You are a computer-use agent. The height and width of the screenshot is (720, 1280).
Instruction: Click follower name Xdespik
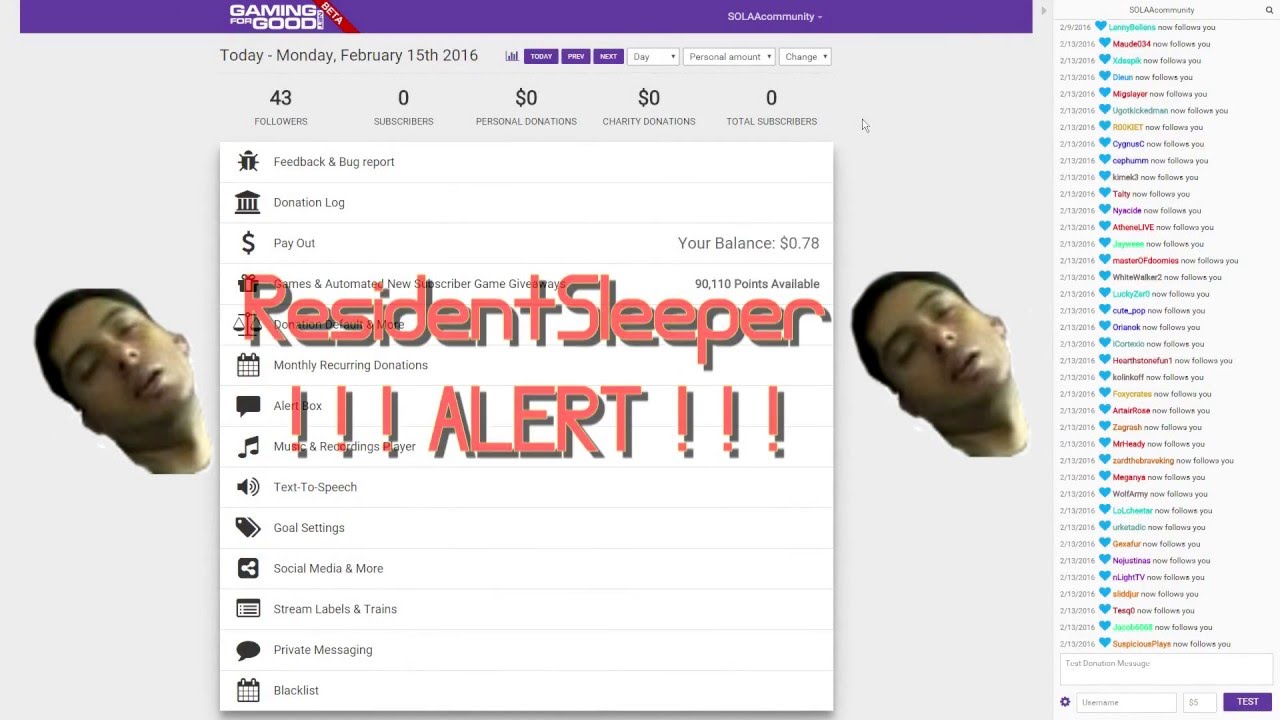[1127, 61]
